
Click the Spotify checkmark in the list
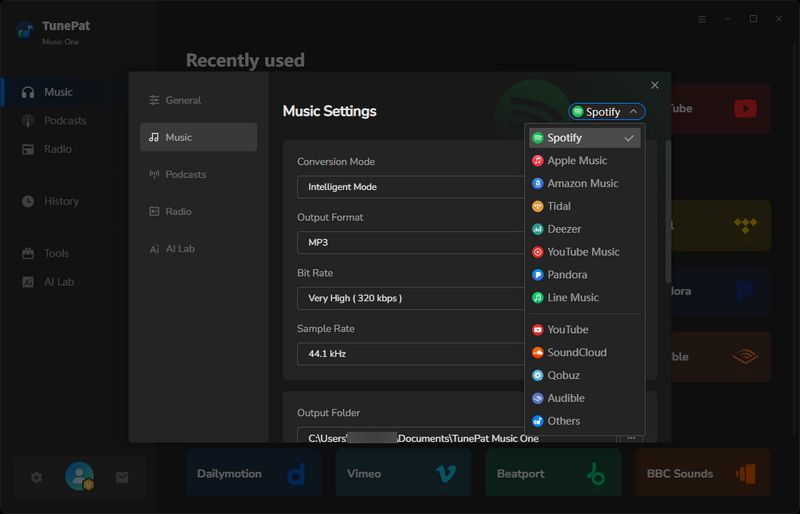(x=629, y=138)
